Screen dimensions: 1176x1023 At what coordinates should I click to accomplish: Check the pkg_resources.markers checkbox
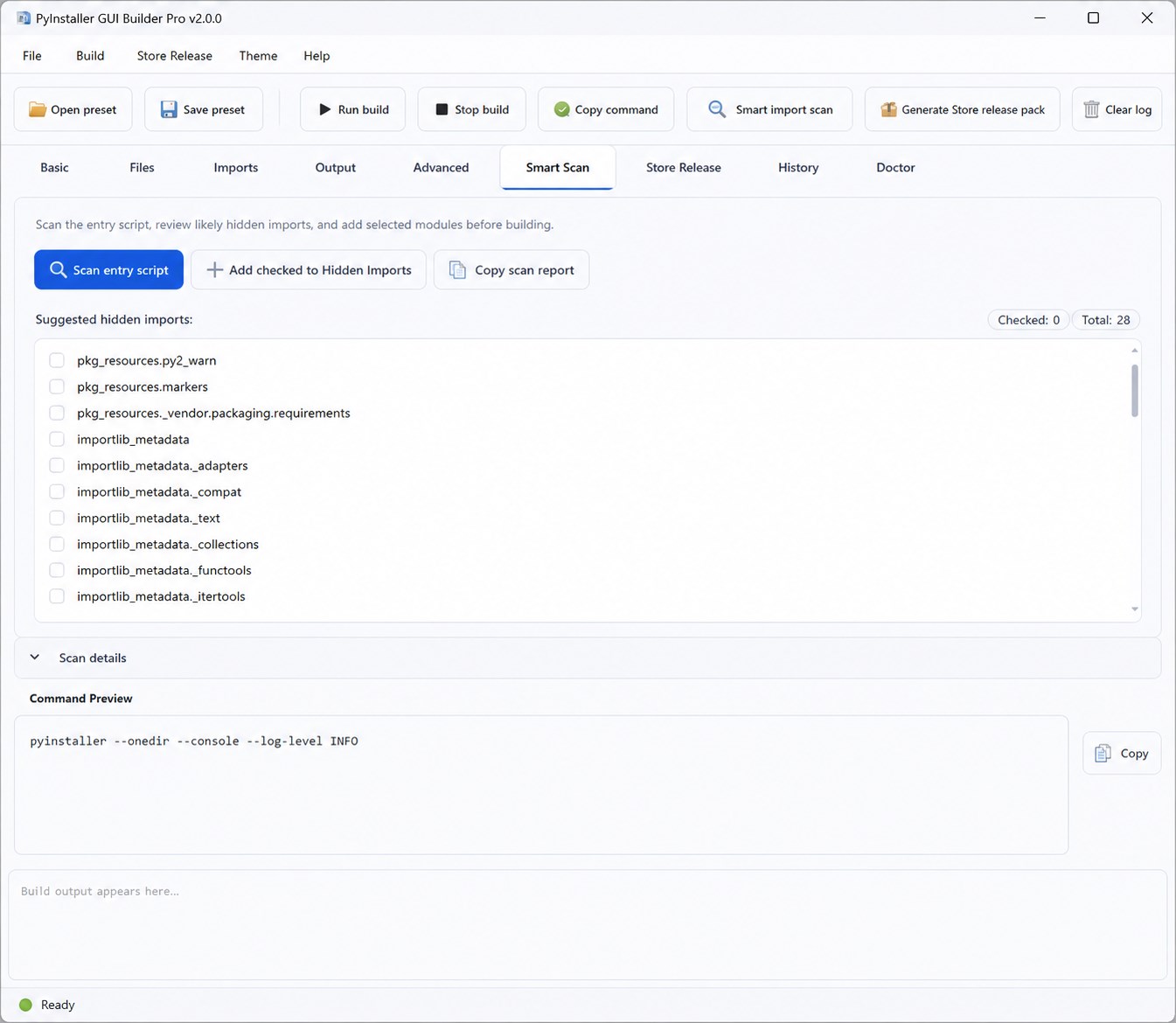coord(57,386)
